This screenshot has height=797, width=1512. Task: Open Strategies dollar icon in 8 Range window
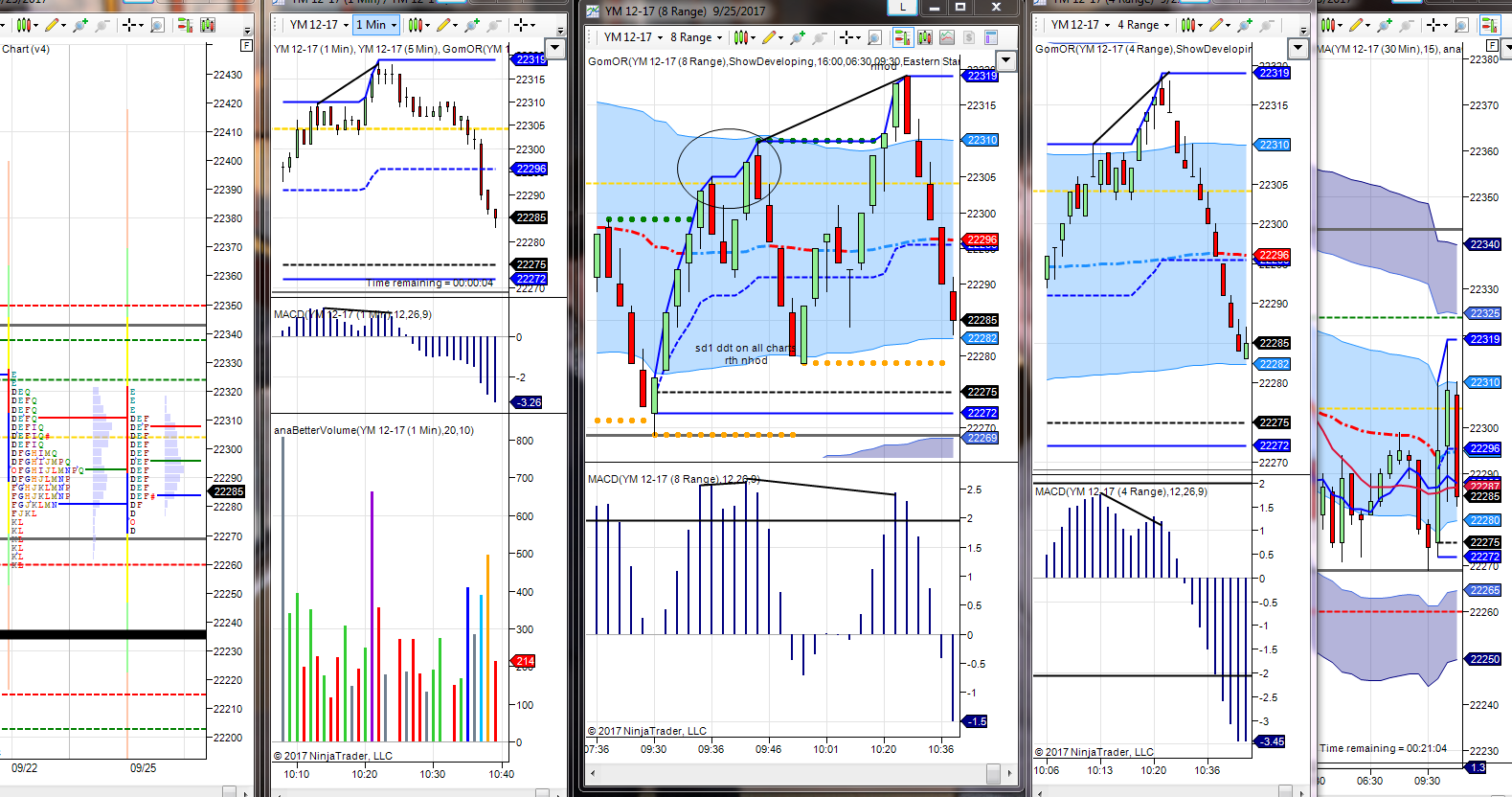coord(969,37)
